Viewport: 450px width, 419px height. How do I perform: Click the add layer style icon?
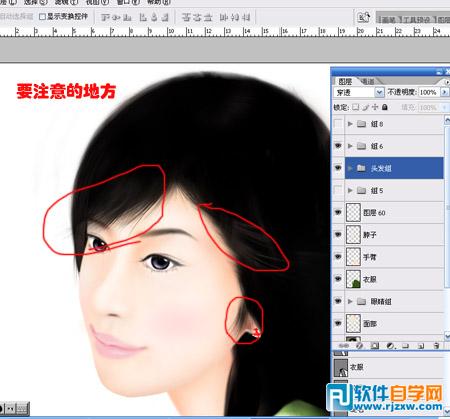pos(359,346)
